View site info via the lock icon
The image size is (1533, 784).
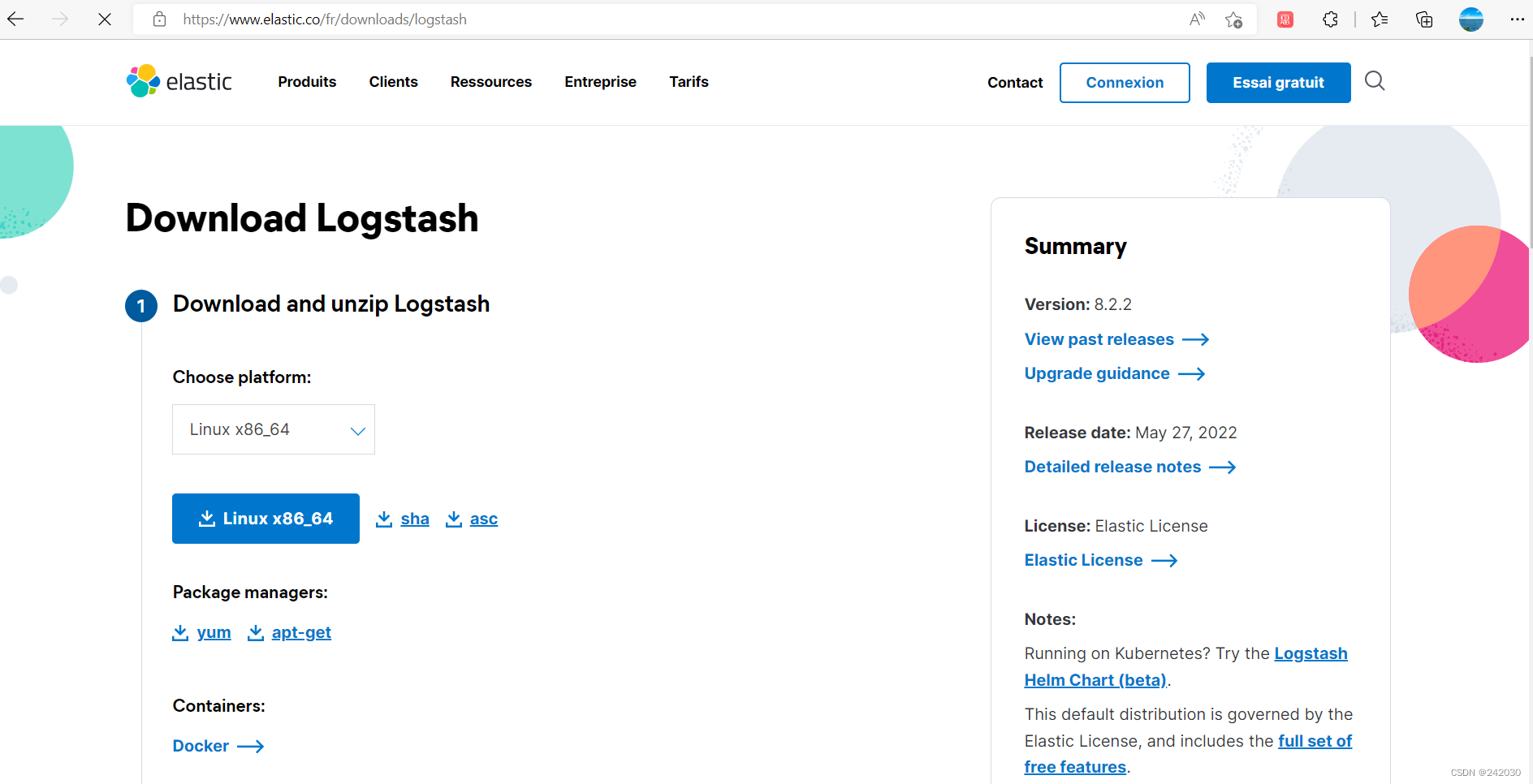click(160, 19)
